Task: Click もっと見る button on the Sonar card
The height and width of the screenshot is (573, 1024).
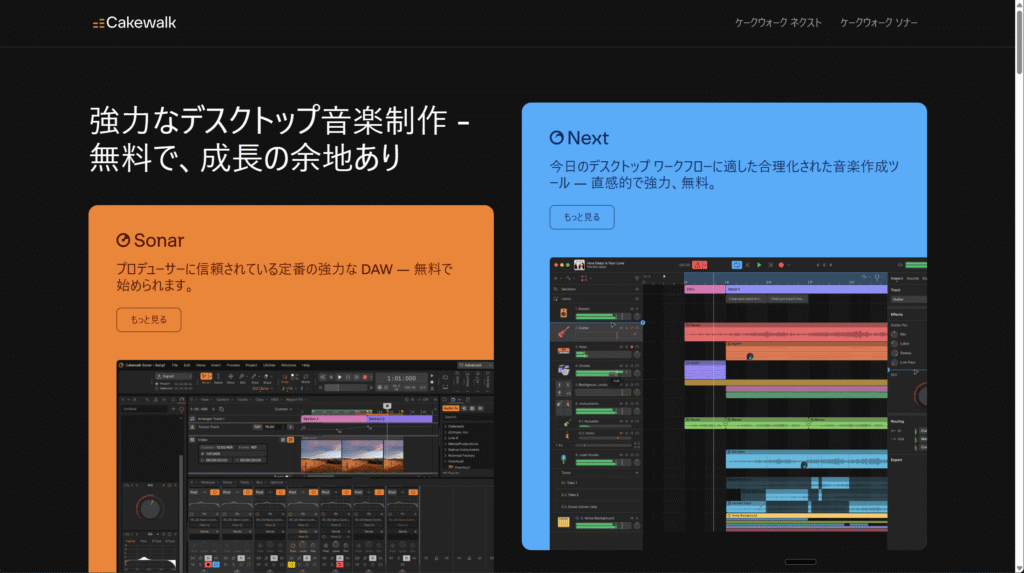Action: [149, 320]
